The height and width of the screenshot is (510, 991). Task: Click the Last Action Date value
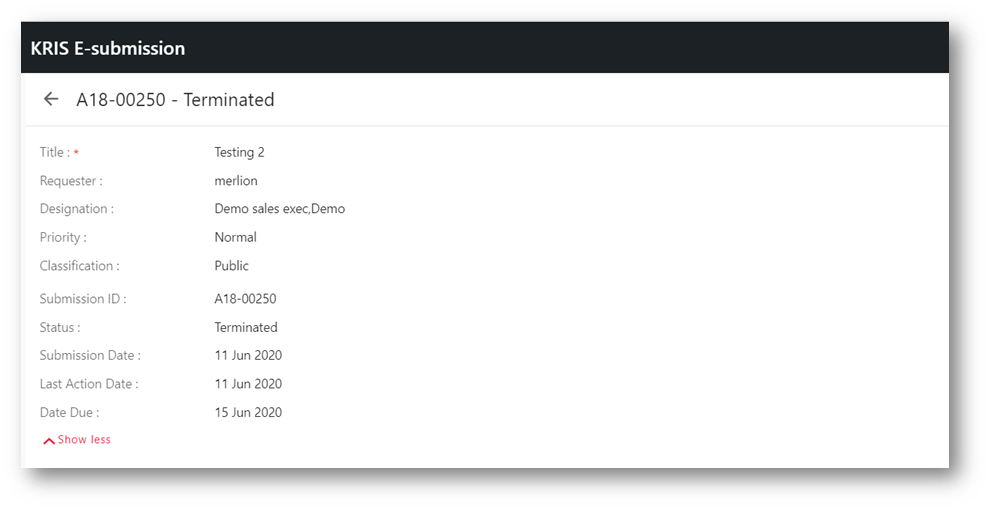pos(248,384)
